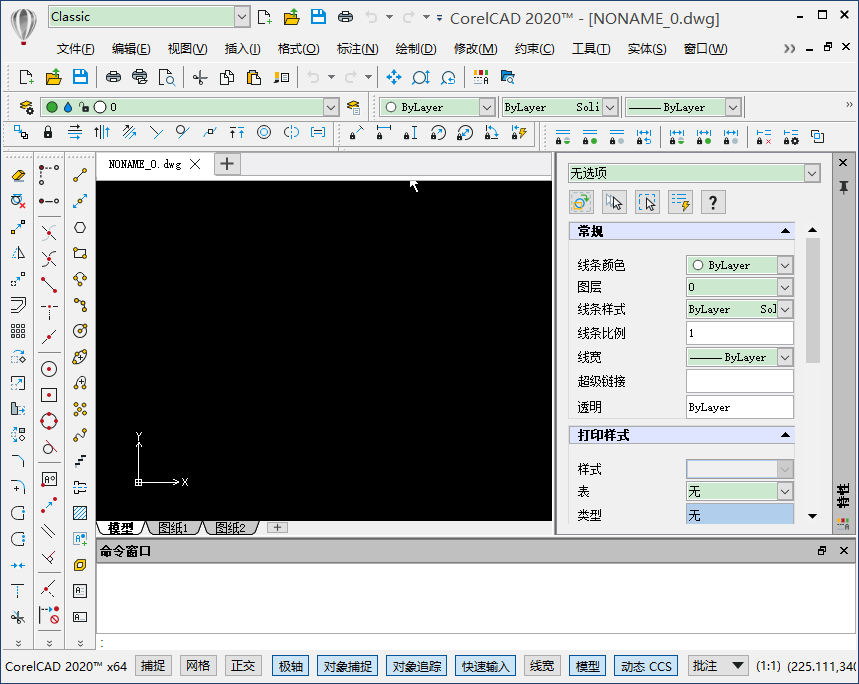Open the Layers Manager icon
The width and height of the screenshot is (859, 684).
click(x=25, y=107)
